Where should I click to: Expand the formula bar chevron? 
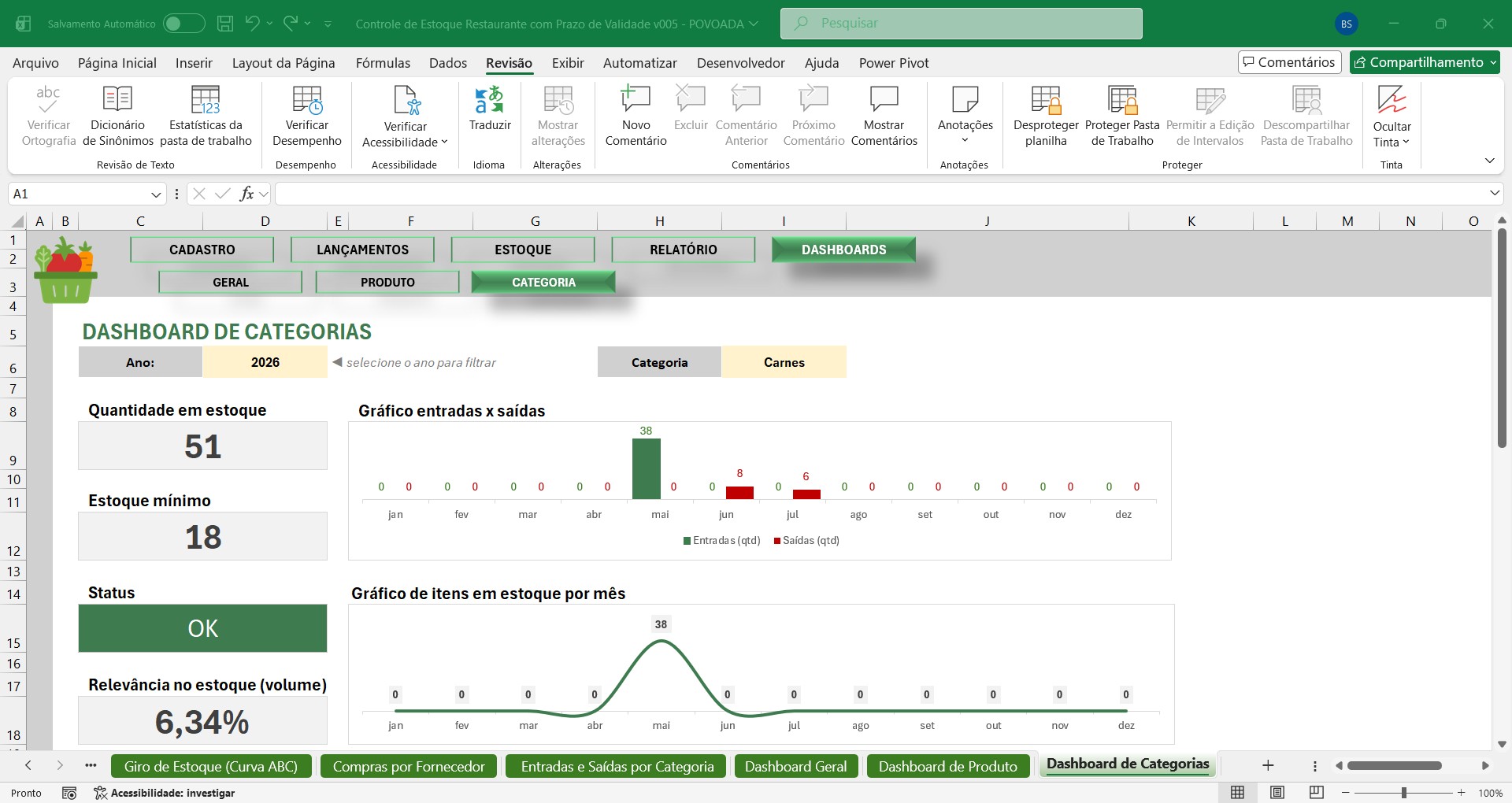tap(1494, 193)
